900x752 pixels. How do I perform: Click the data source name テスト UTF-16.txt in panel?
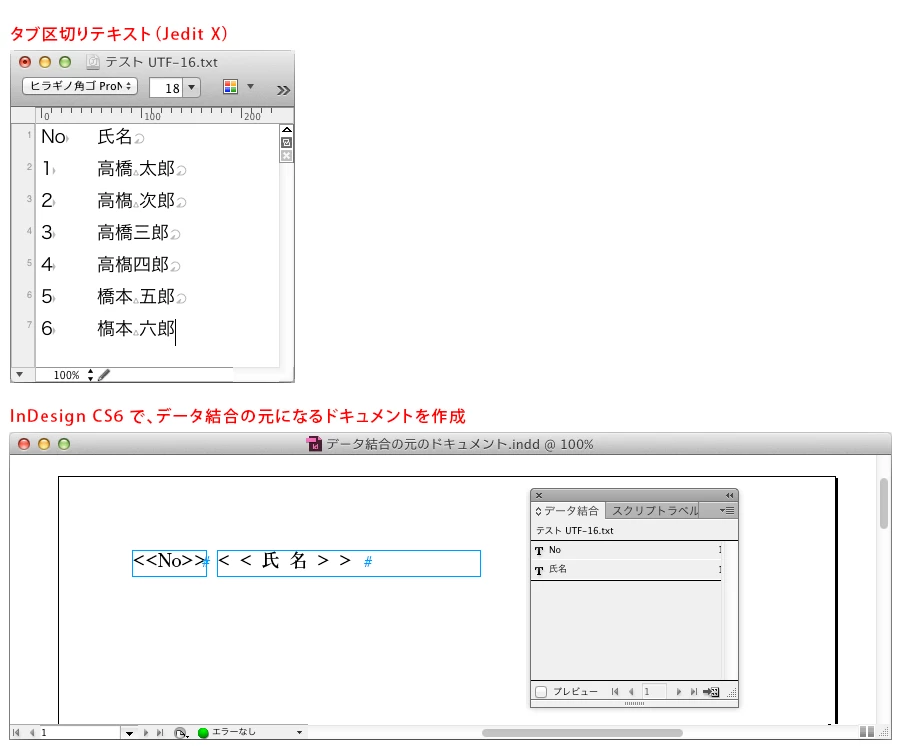coord(575,530)
